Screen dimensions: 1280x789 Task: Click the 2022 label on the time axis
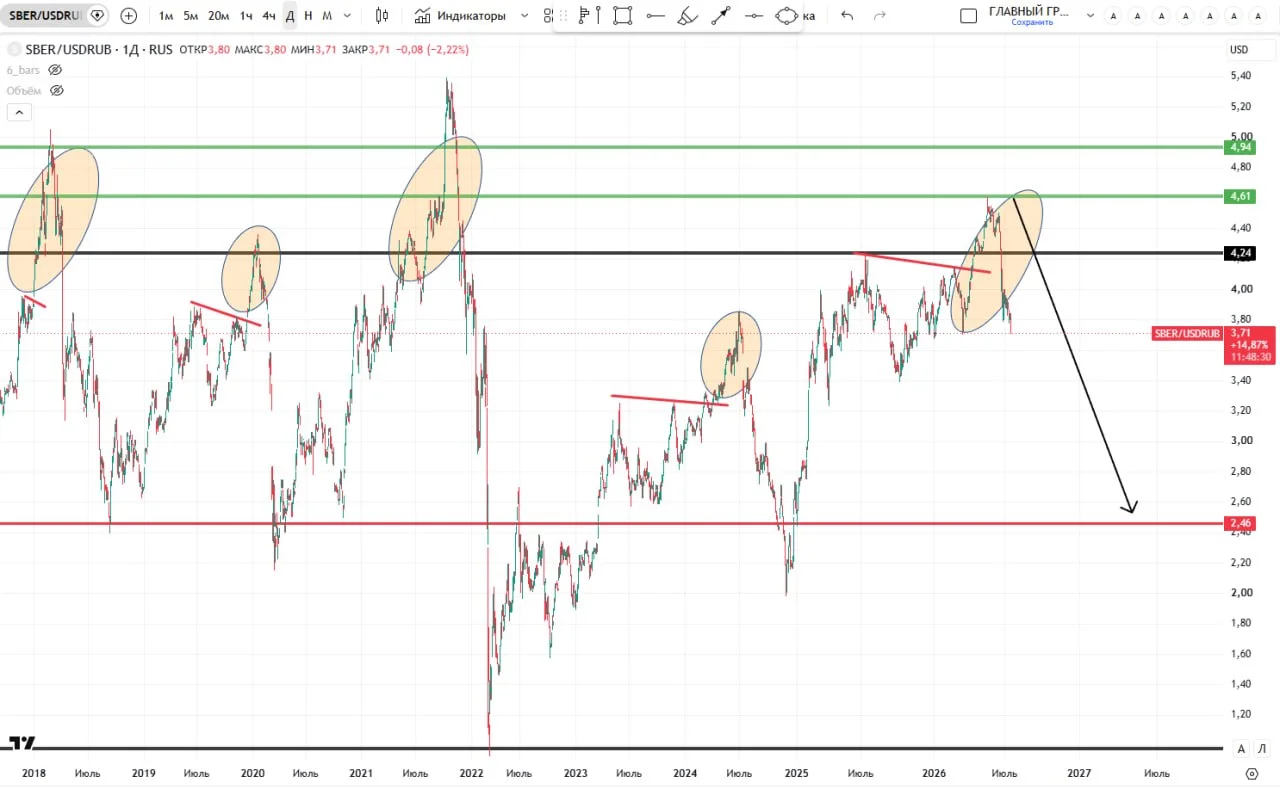coord(471,773)
